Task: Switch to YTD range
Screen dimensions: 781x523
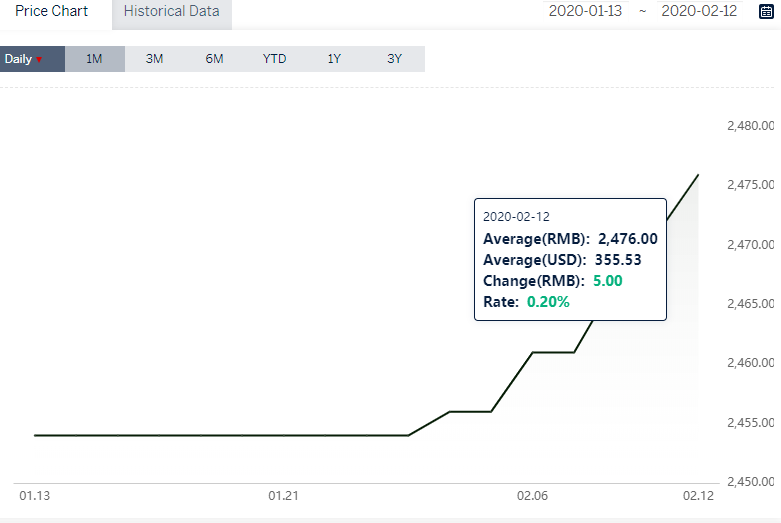Action: click(x=274, y=59)
